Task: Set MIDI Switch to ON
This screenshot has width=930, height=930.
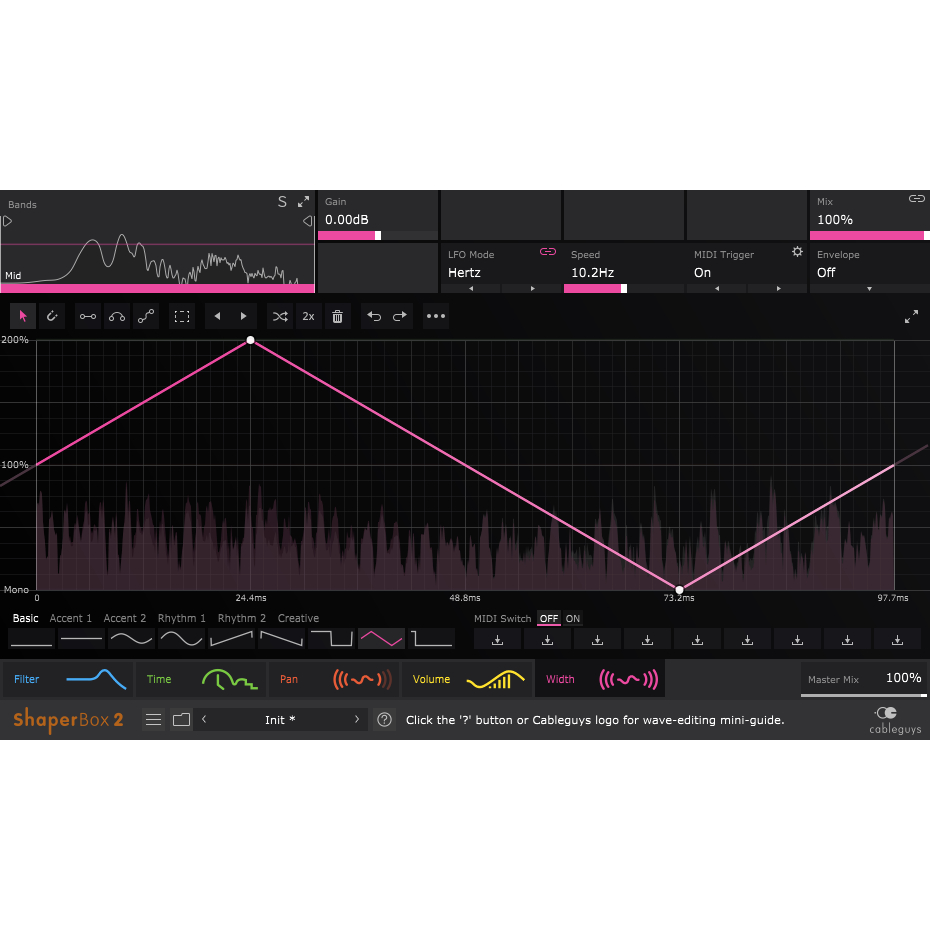Action: 572,619
